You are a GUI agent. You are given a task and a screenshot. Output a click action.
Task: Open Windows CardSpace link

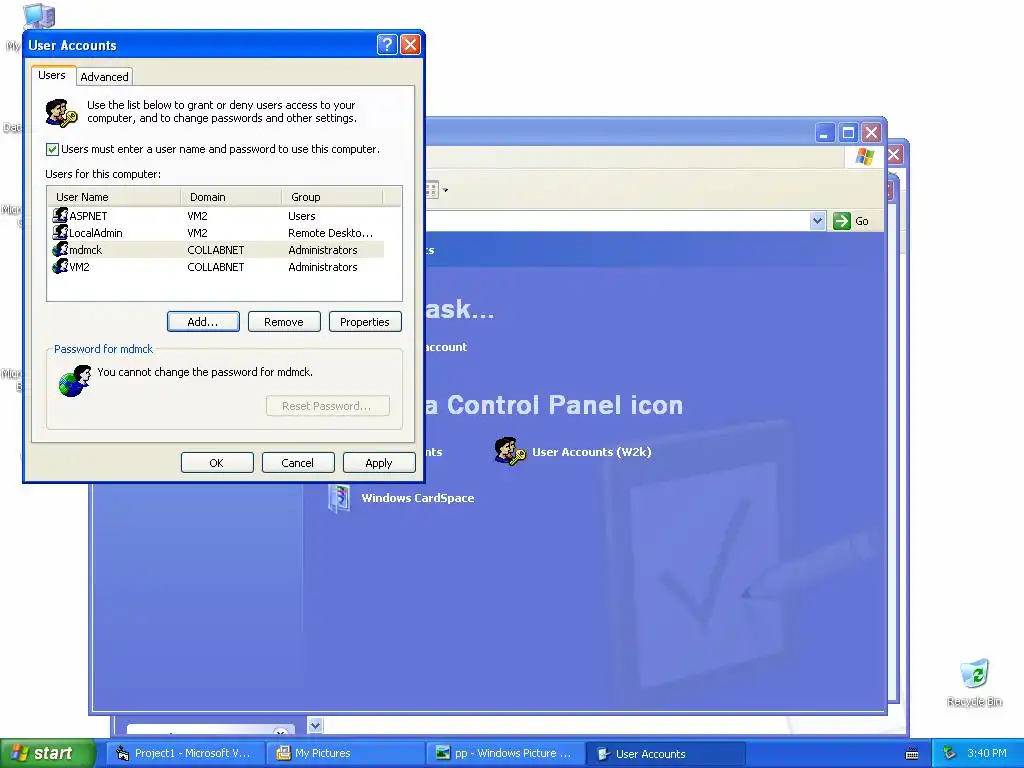point(418,498)
